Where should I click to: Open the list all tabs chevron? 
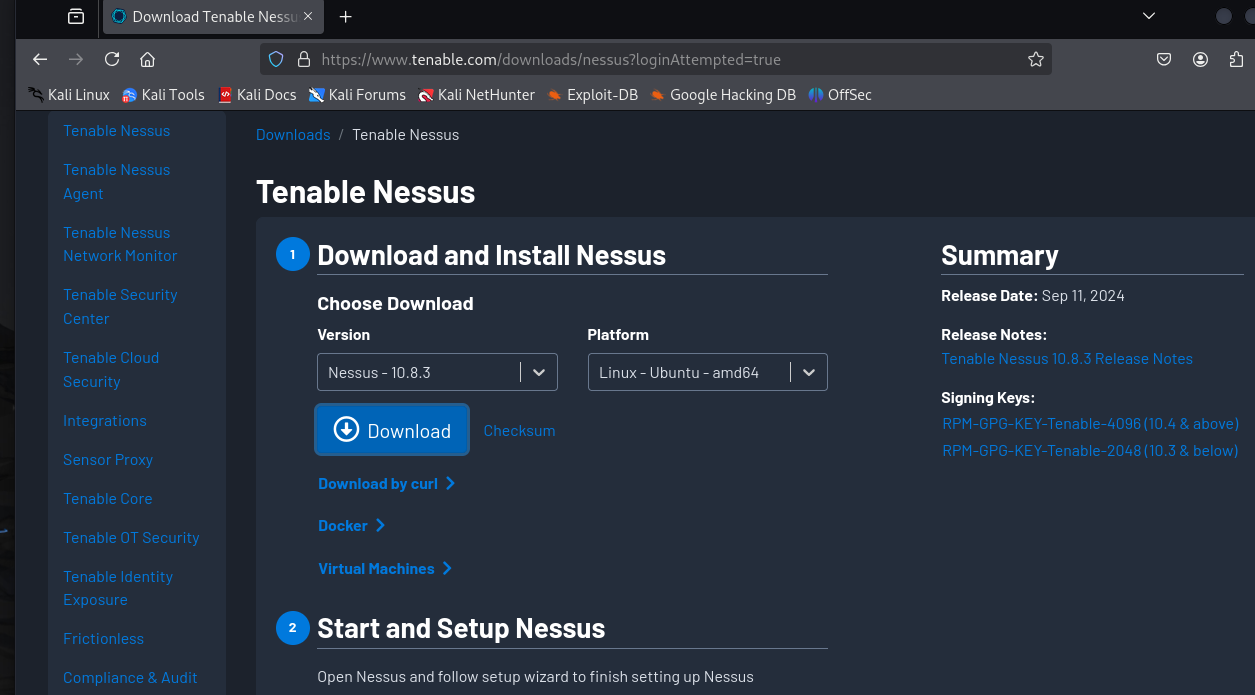(x=1149, y=16)
